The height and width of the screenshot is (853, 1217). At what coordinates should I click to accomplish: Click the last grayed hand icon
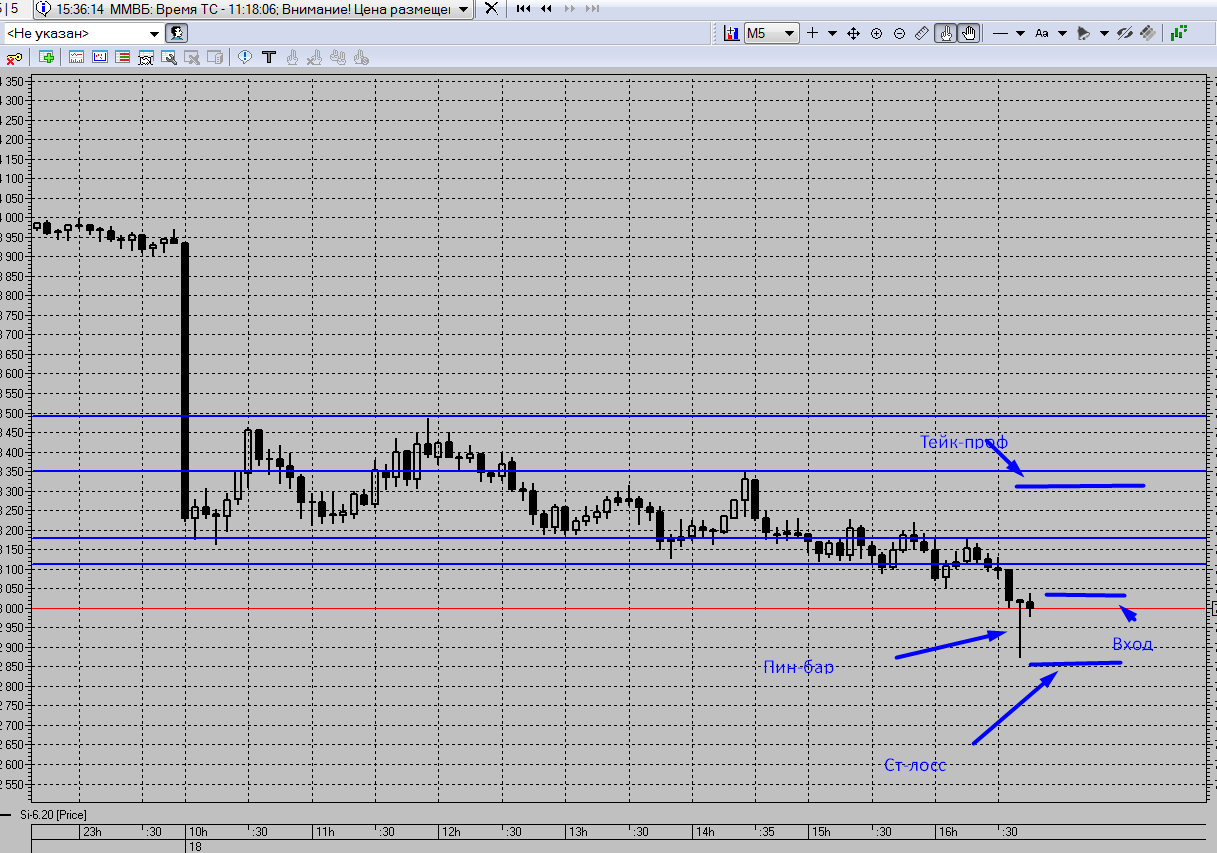(x=361, y=58)
